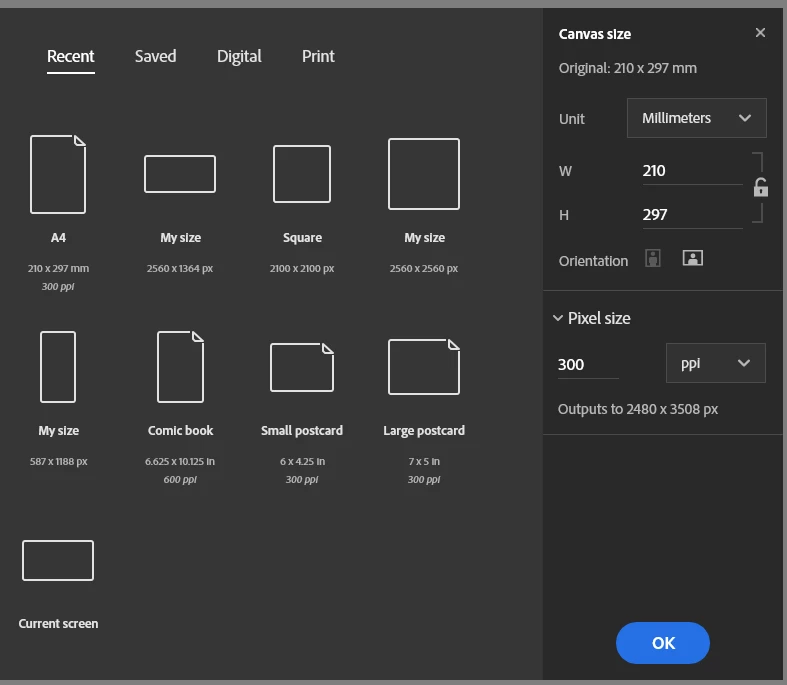The width and height of the screenshot is (787, 685).
Task: Click the '600 ppi' text under Comic book
Action: click(x=180, y=480)
